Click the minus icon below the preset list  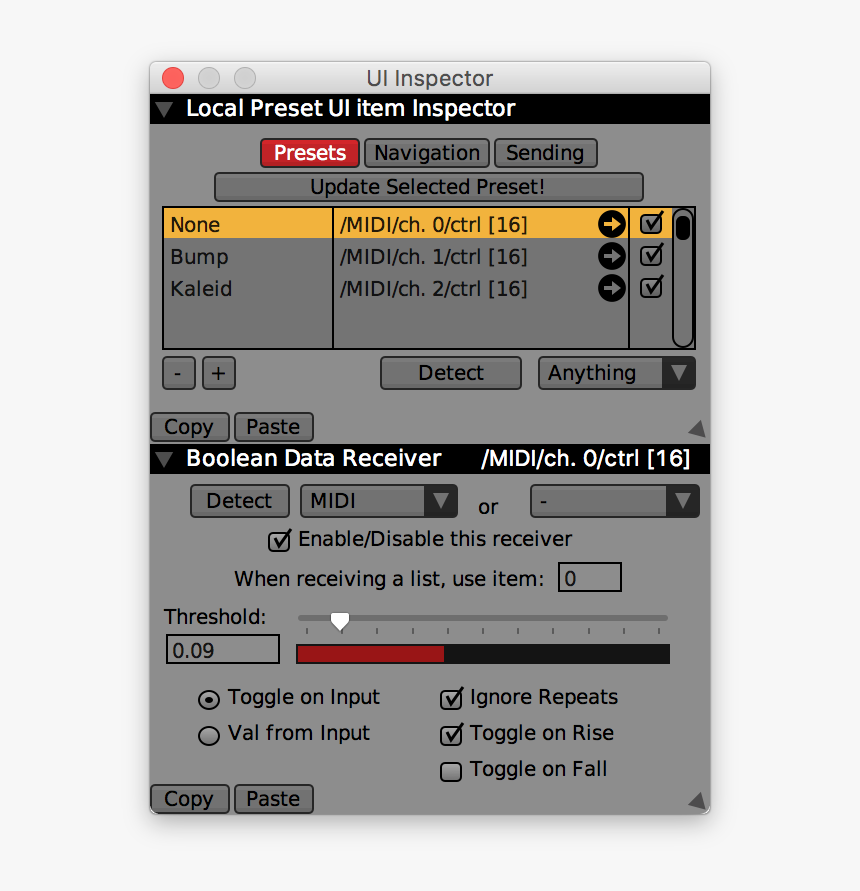tap(178, 373)
